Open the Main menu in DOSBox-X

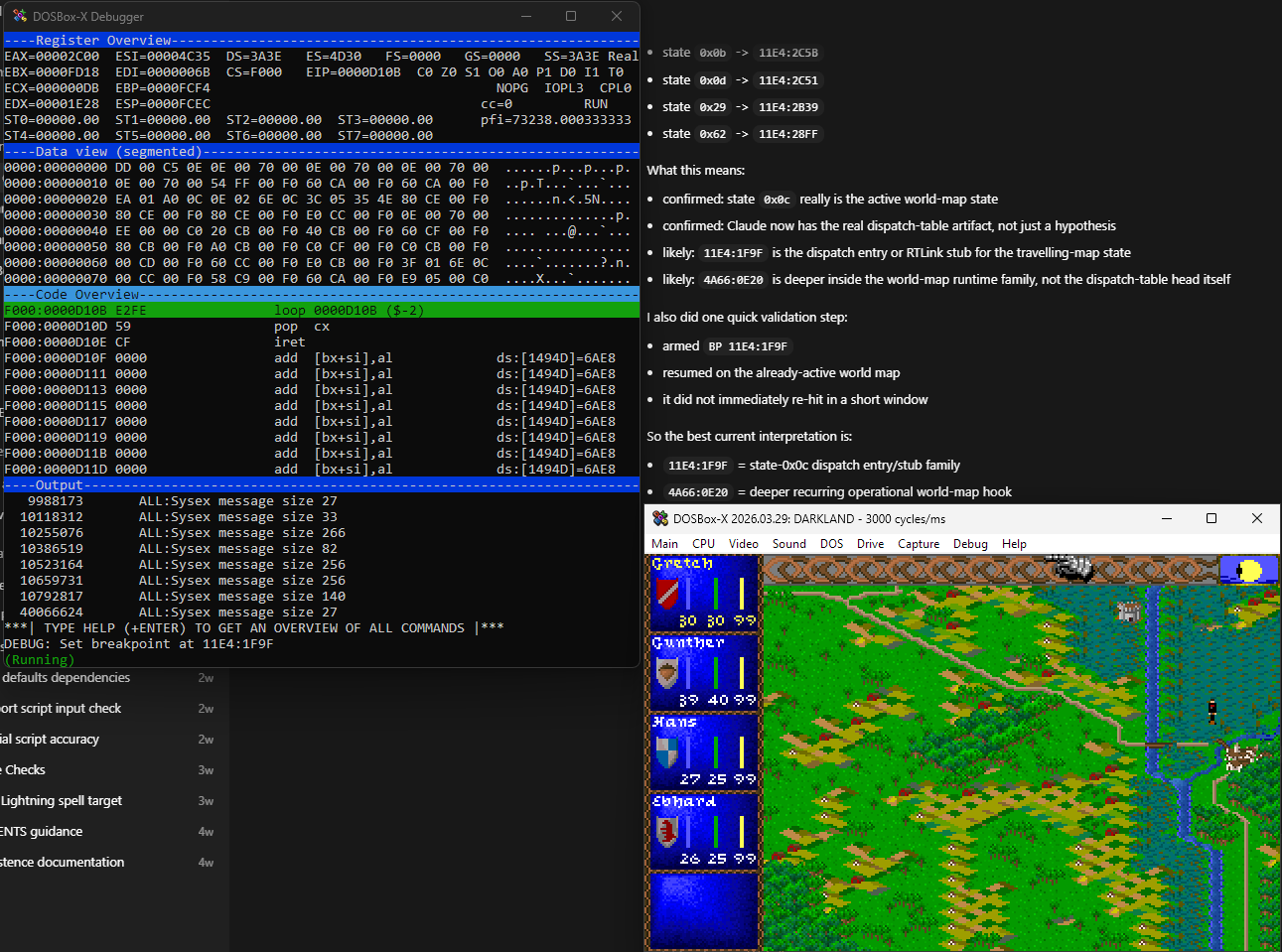(664, 544)
